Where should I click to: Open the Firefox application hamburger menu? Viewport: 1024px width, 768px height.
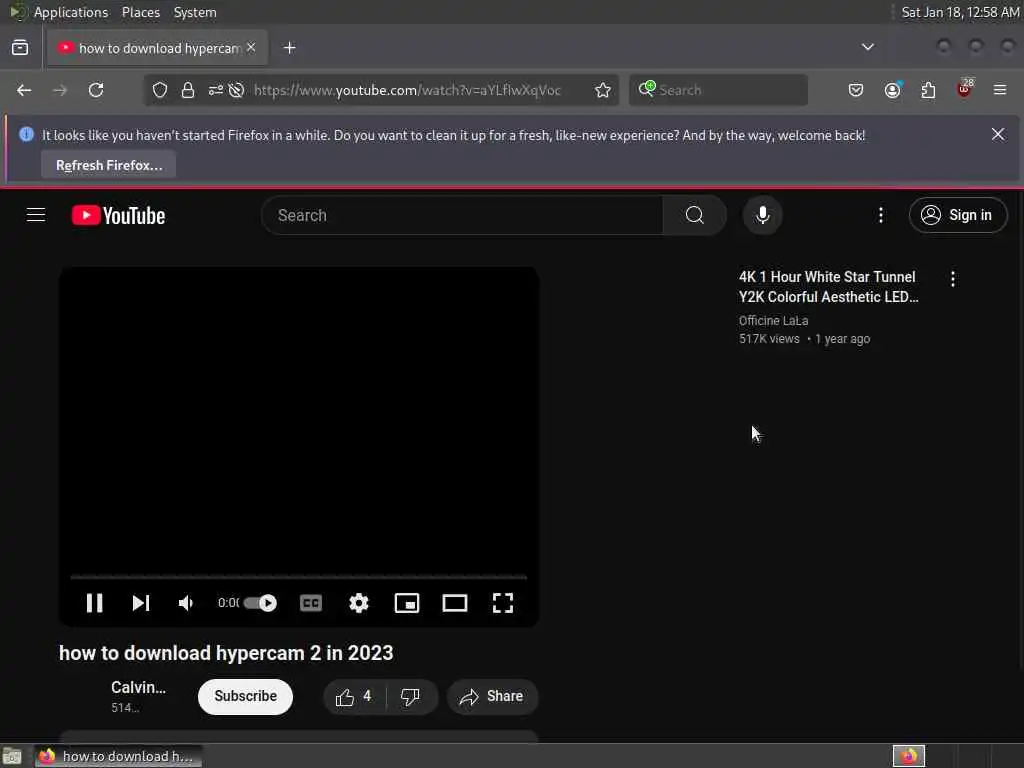tap(1000, 90)
